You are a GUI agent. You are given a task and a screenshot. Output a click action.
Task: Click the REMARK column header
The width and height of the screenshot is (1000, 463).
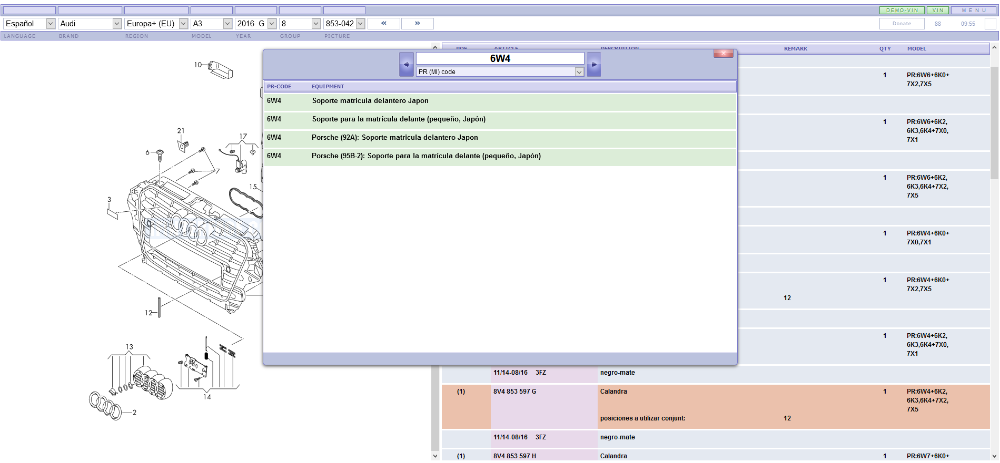point(795,49)
